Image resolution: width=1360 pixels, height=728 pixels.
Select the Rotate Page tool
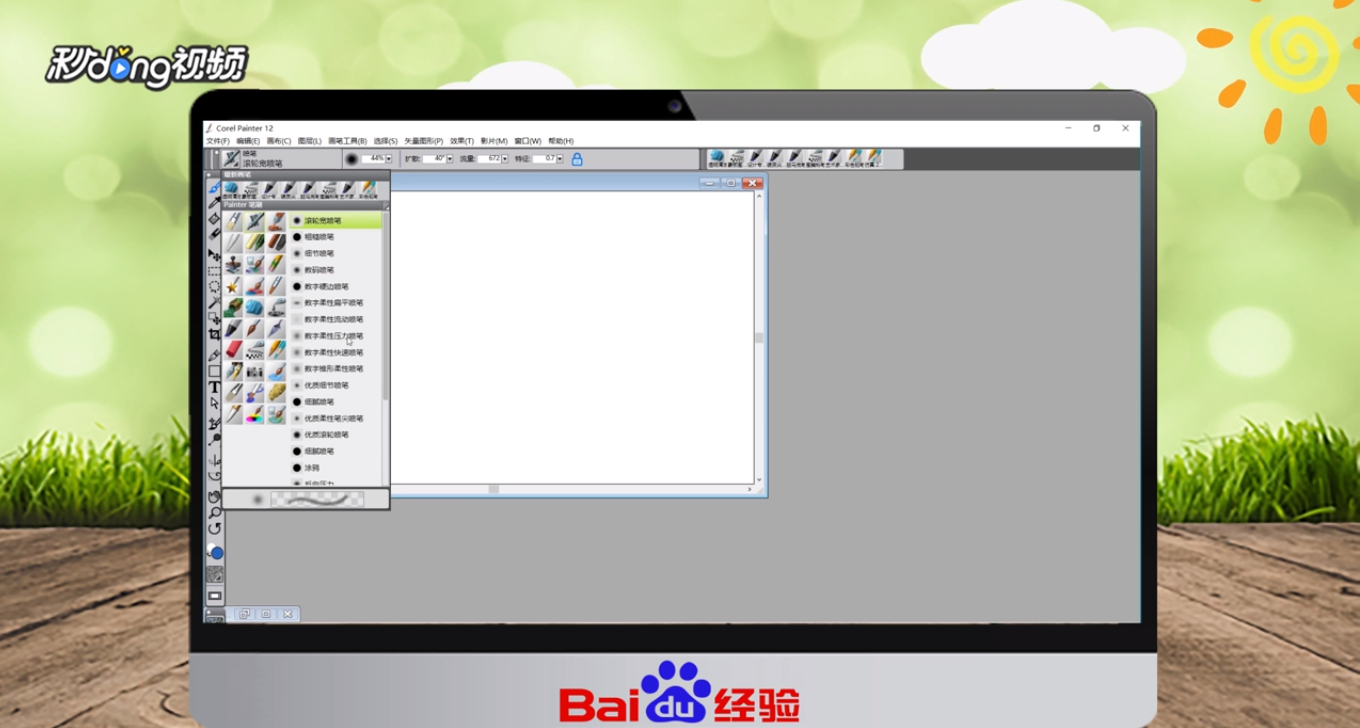[214, 529]
